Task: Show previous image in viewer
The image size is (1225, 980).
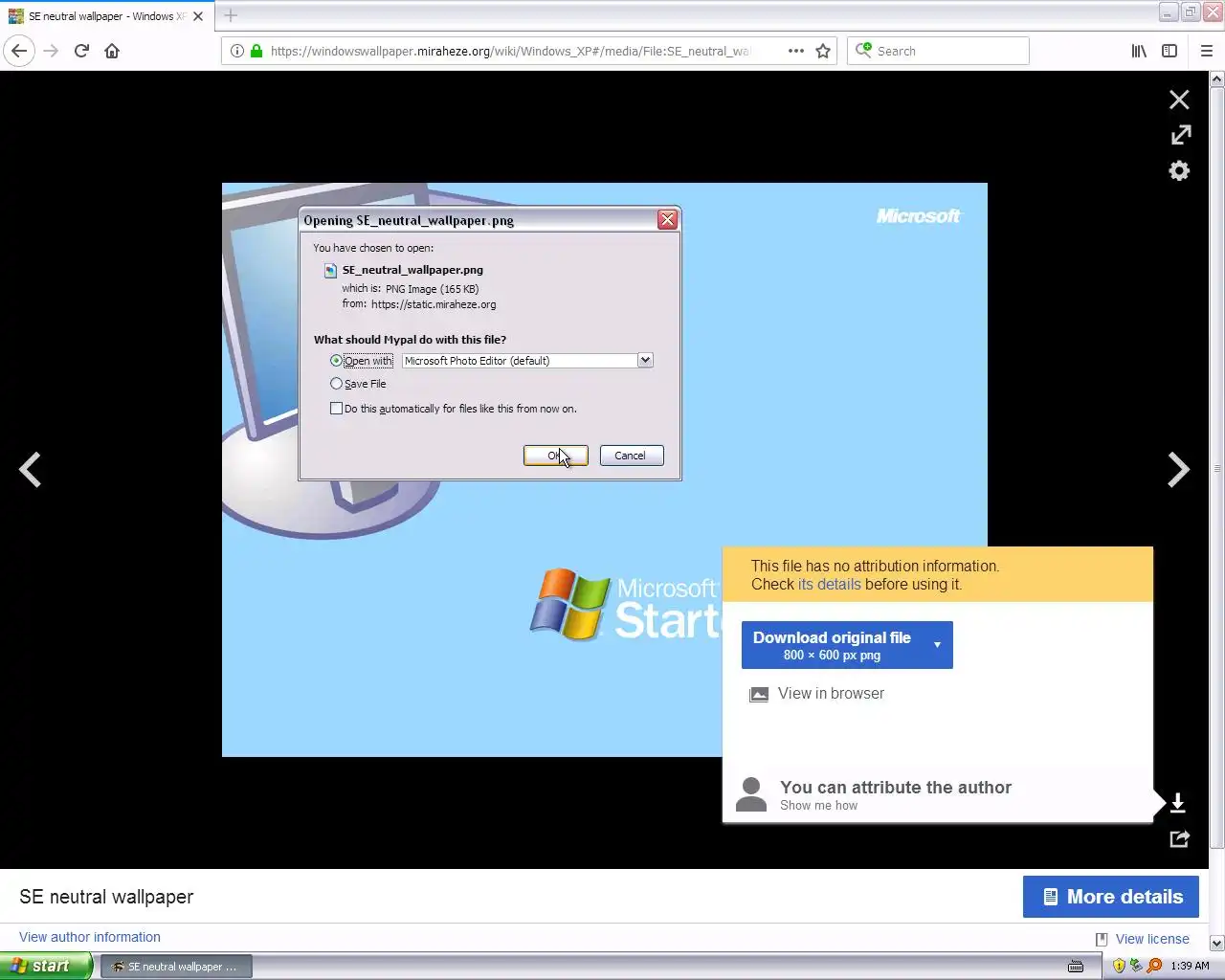Action: 31,469
